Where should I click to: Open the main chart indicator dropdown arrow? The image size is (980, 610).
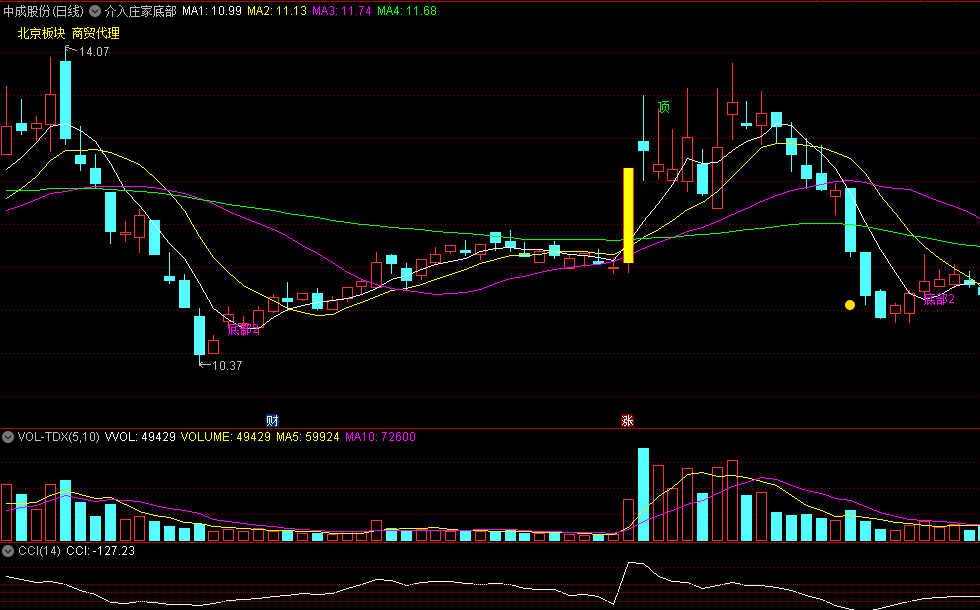point(95,11)
